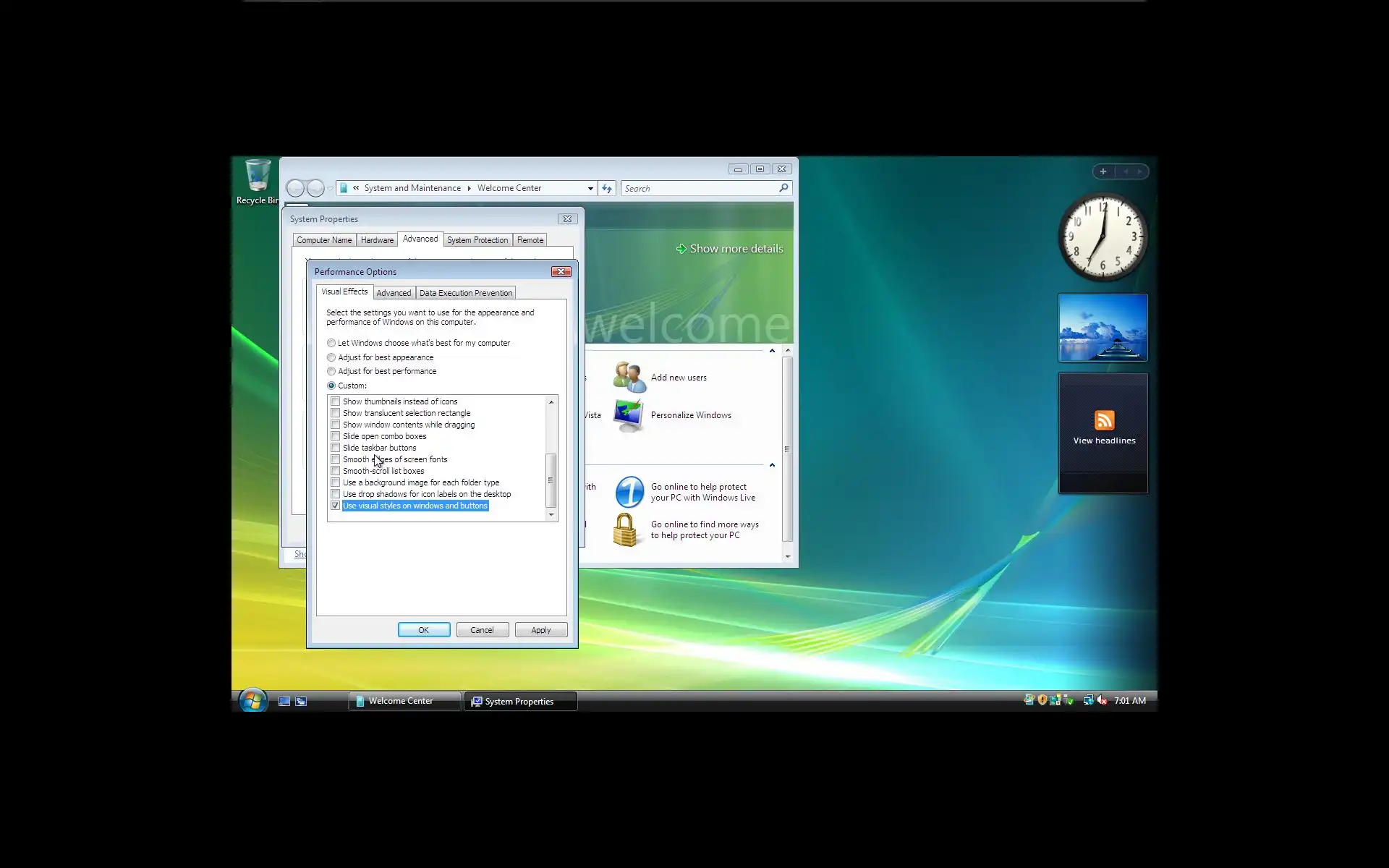Click the muted volume tray icon
This screenshot has width=1389, height=868.
coord(1101,700)
